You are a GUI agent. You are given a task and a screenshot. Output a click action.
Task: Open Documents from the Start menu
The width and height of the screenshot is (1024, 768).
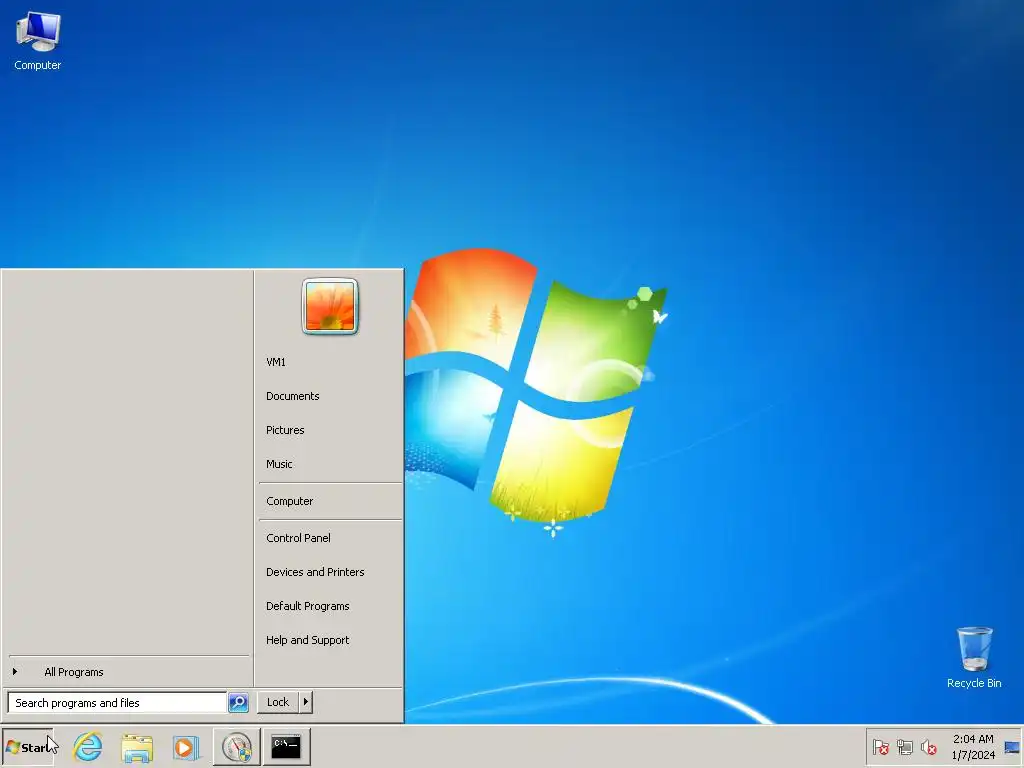(x=330, y=396)
